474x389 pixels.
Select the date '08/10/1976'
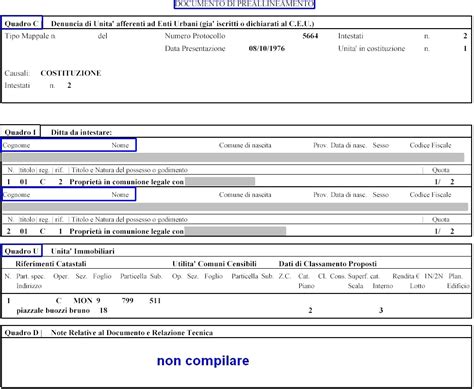pos(267,48)
